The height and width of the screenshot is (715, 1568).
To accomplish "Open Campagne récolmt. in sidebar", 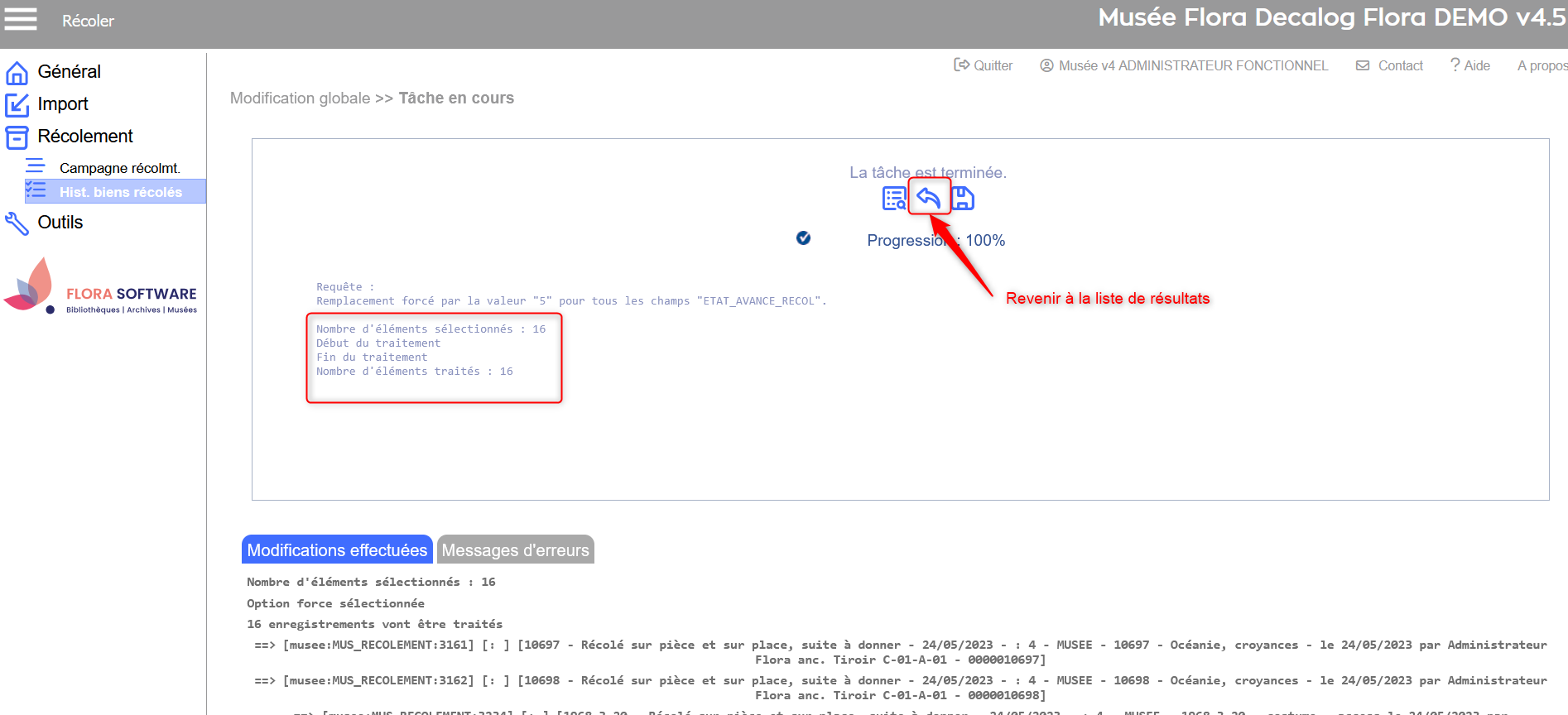I will pyautogui.click(x=119, y=168).
